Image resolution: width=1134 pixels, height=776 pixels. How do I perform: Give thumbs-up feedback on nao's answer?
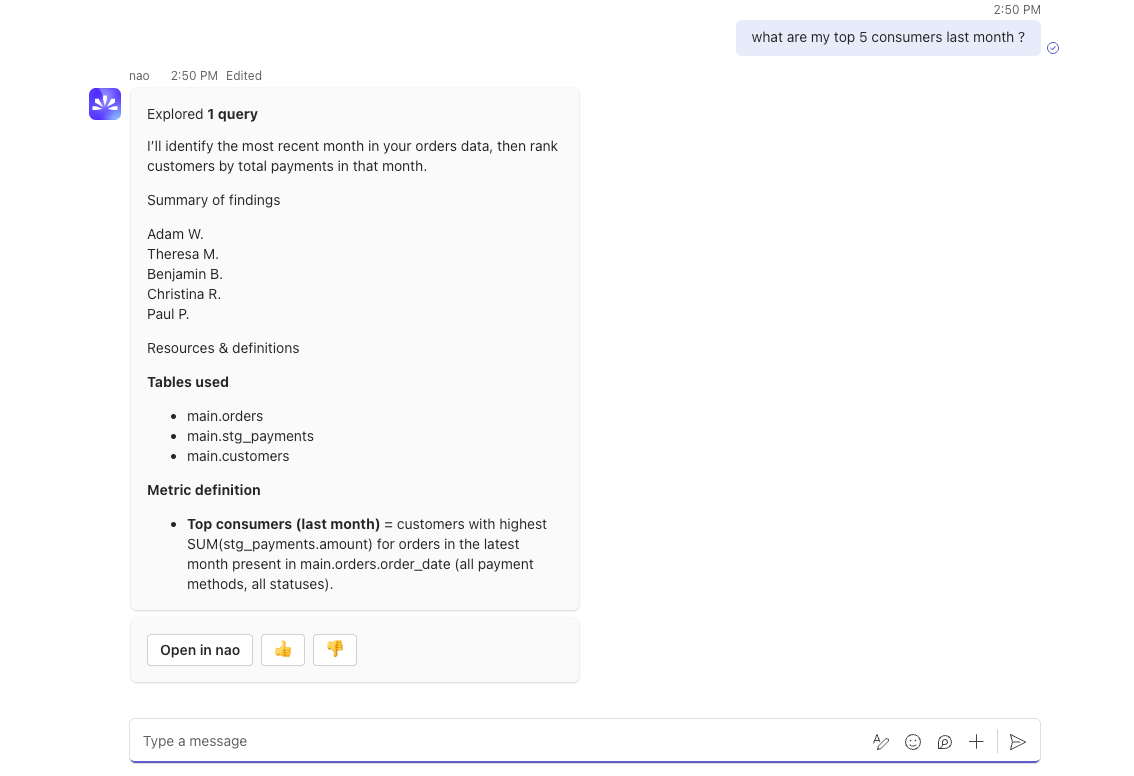282,650
